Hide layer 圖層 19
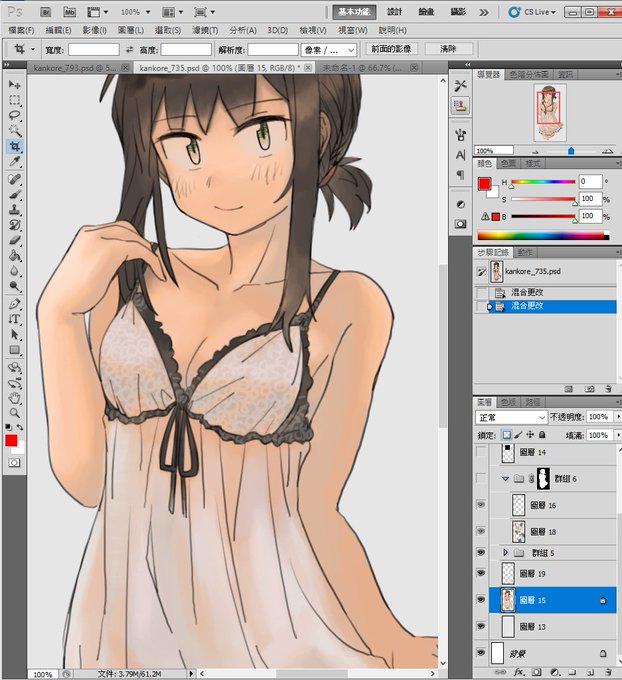Screen dimensions: 622x680 pos(481,573)
